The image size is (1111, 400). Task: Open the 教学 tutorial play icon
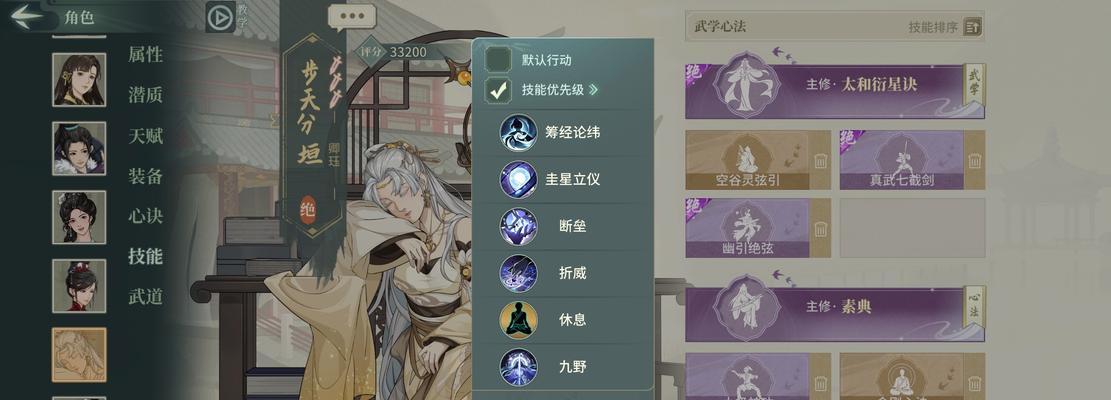(x=220, y=16)
